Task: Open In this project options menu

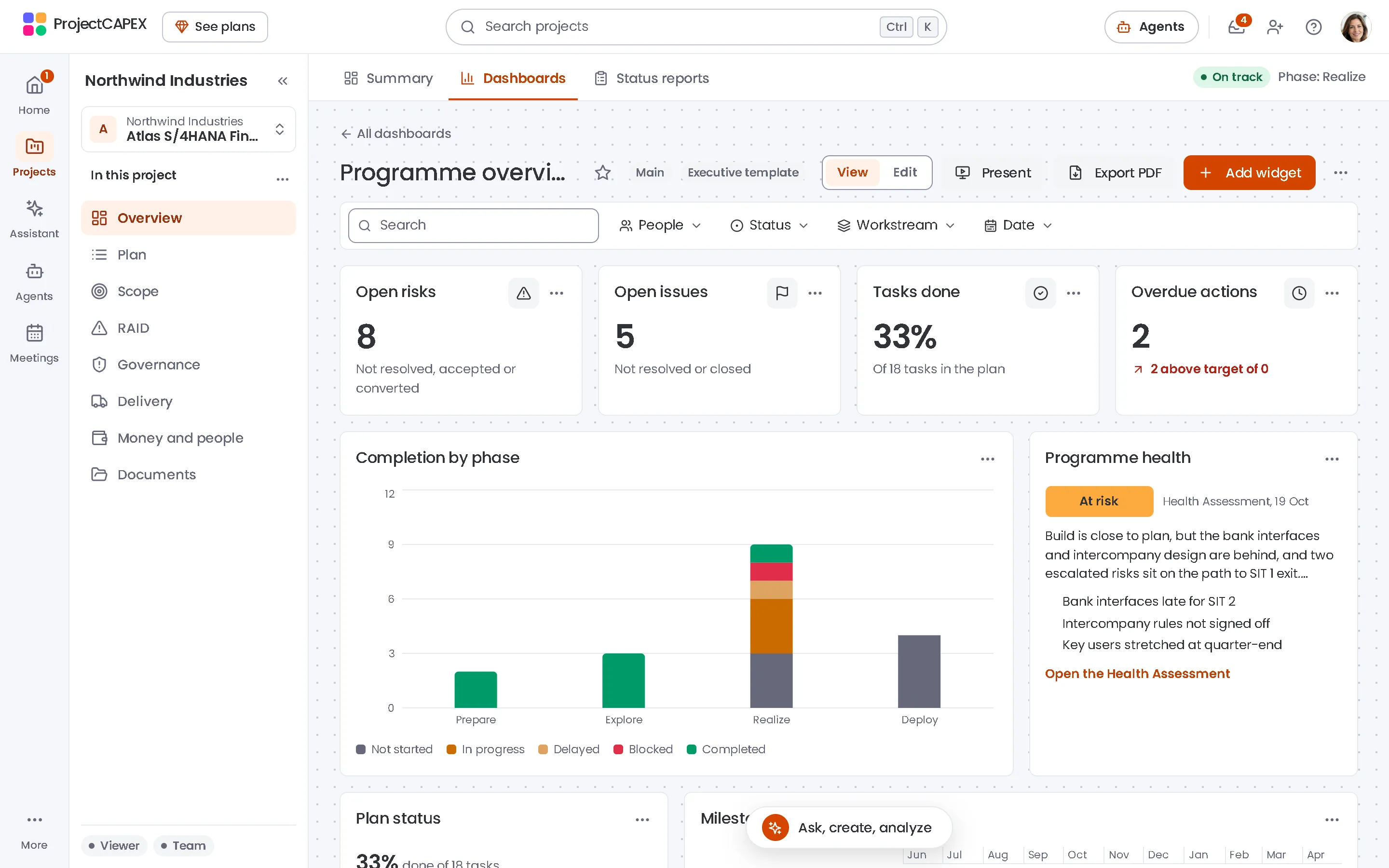Action: click(x=283, y=179)
